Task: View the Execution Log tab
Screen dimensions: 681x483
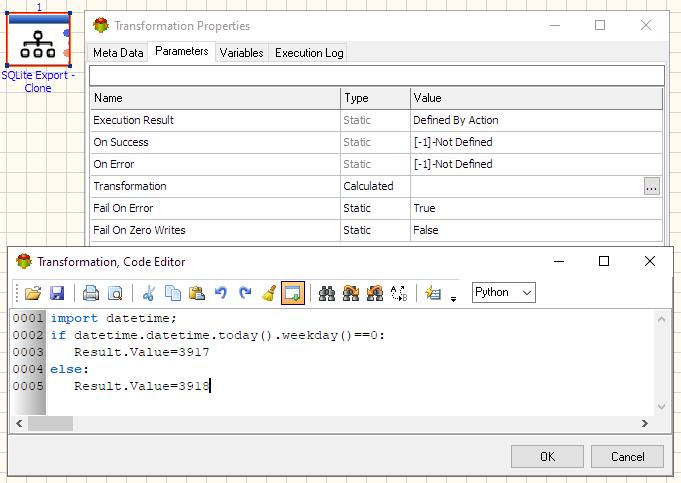Action: tap(309, 53)
